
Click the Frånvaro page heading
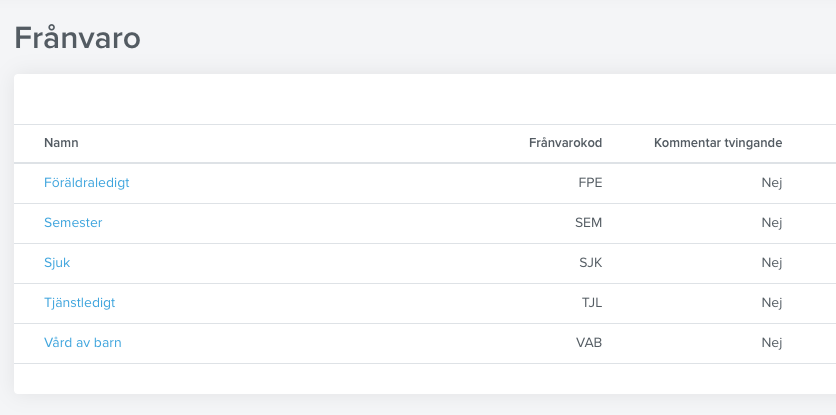(77, 38)
